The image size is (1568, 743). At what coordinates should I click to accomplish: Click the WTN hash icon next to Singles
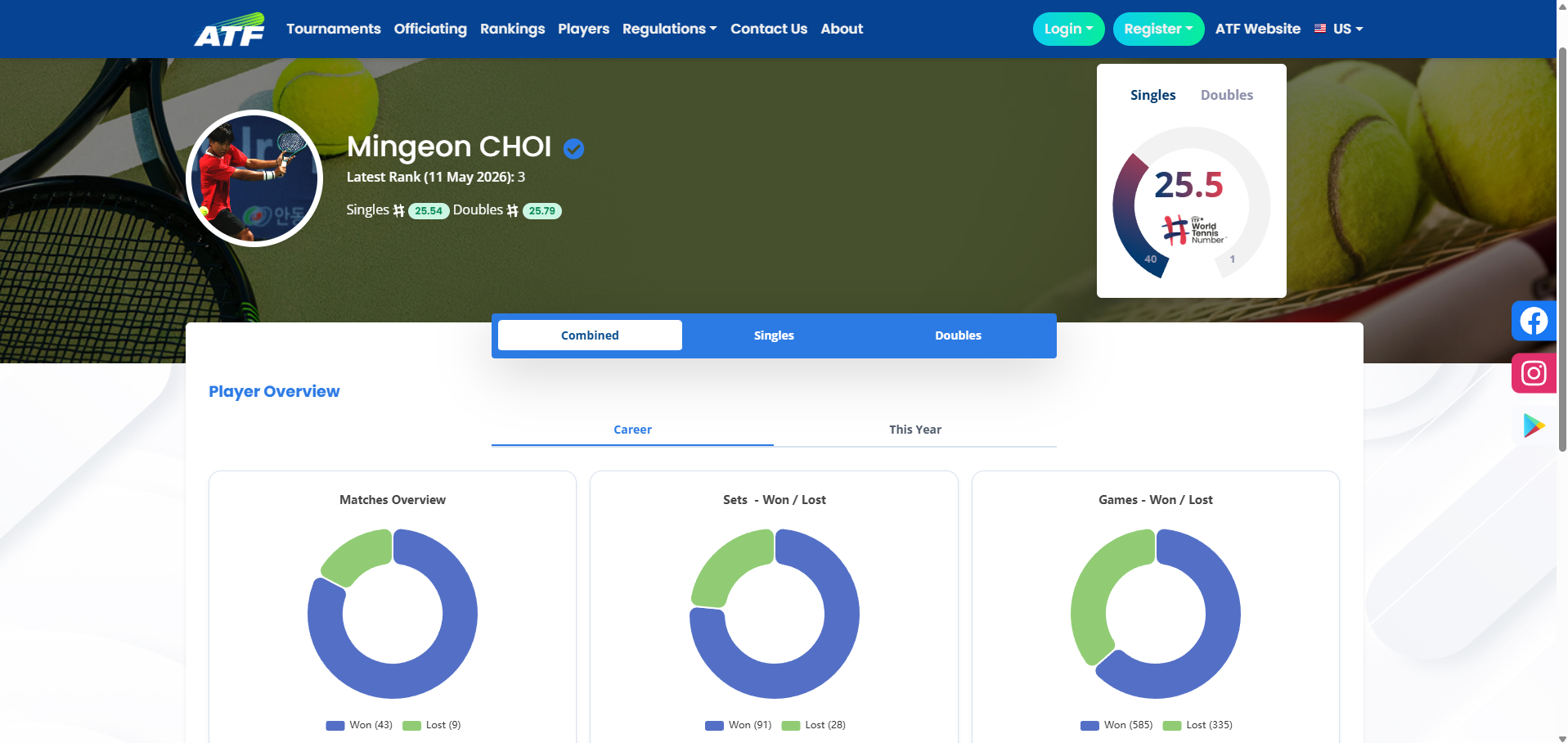coord(399,210)
